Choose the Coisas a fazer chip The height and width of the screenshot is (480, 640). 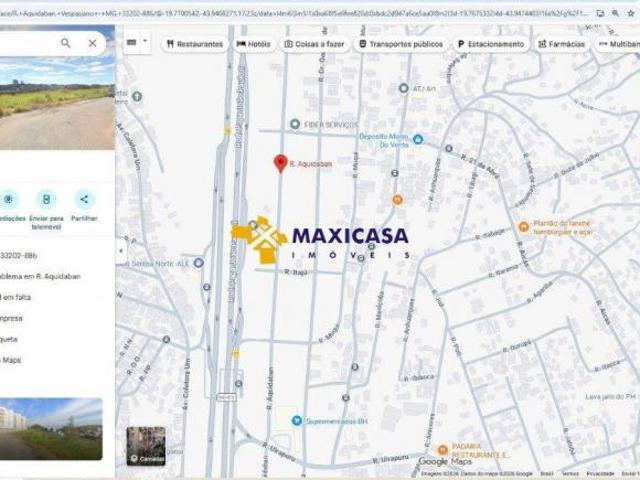pyautogui.click(x=314, y=44)
